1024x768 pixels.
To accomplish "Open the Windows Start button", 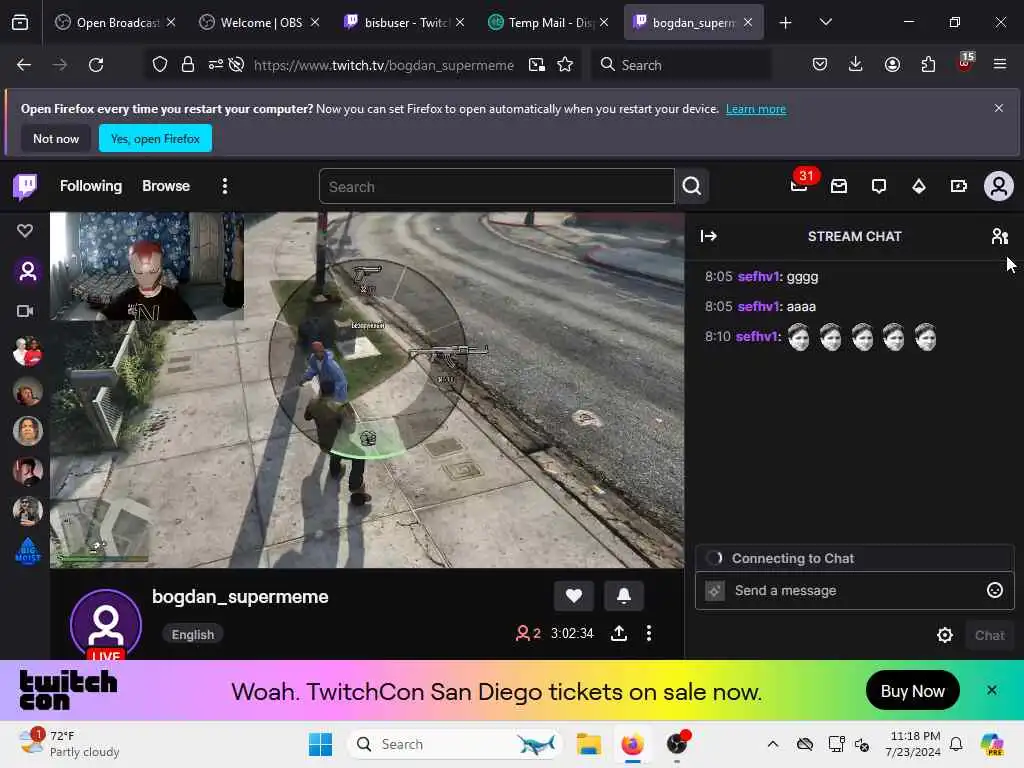I will [x=320, y=744].
